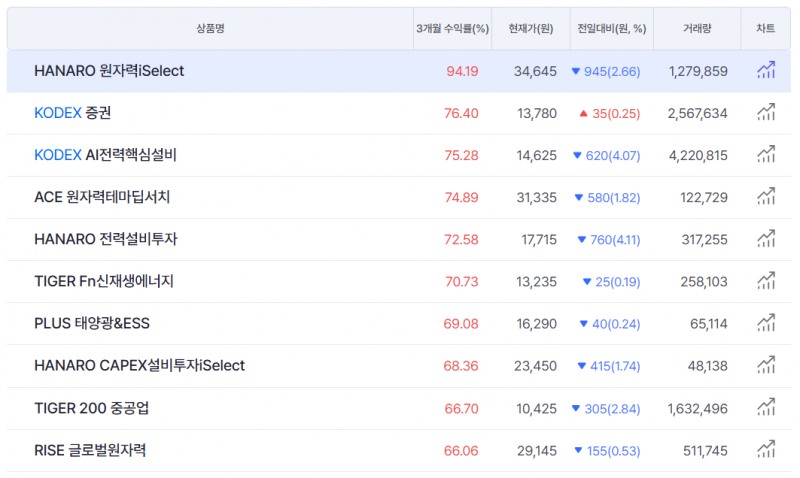
Task: Open chart icon for PLUS 태양광&ESS
Action: tap(766, 323)
